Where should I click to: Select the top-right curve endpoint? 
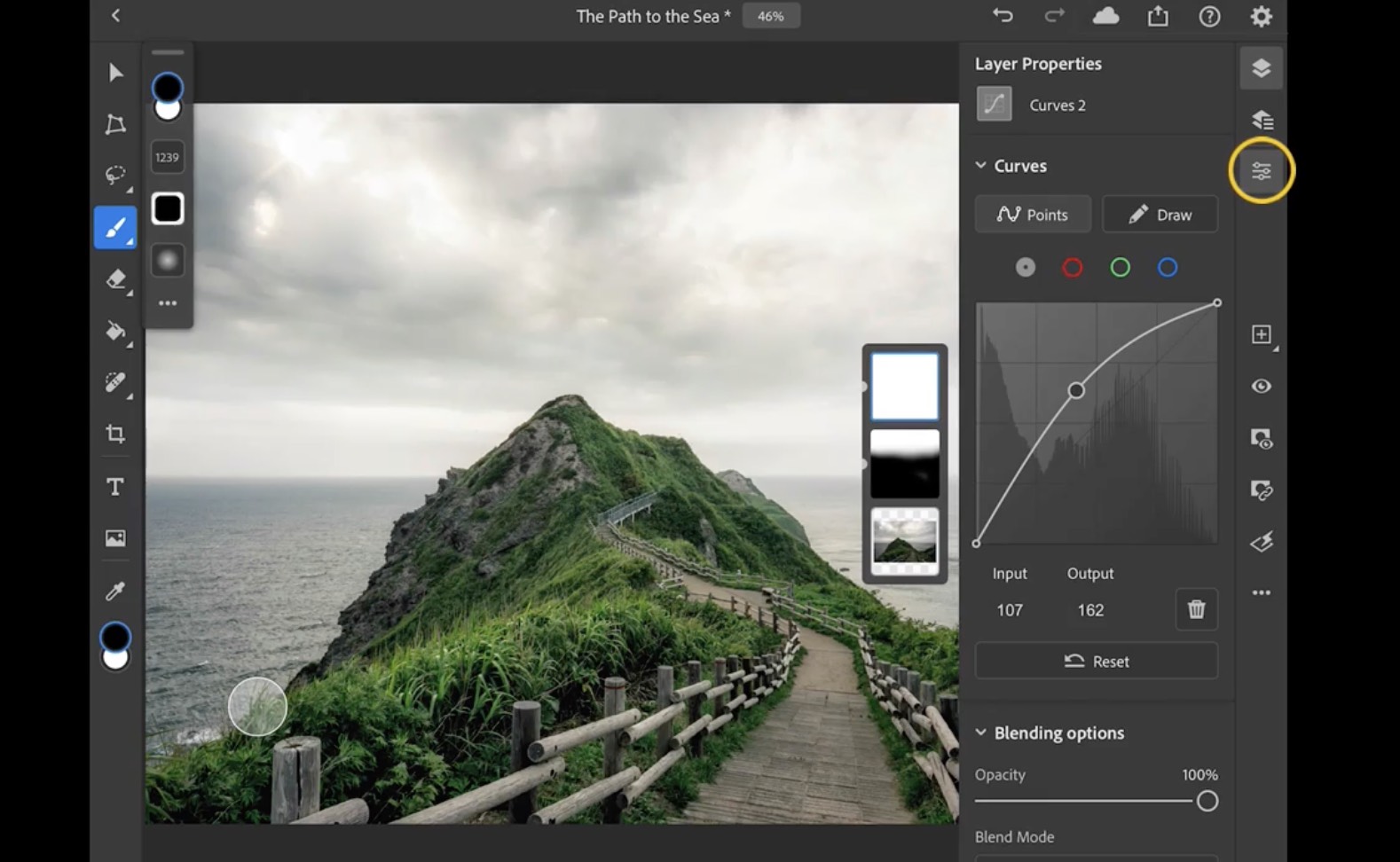tap(1217, 302)
